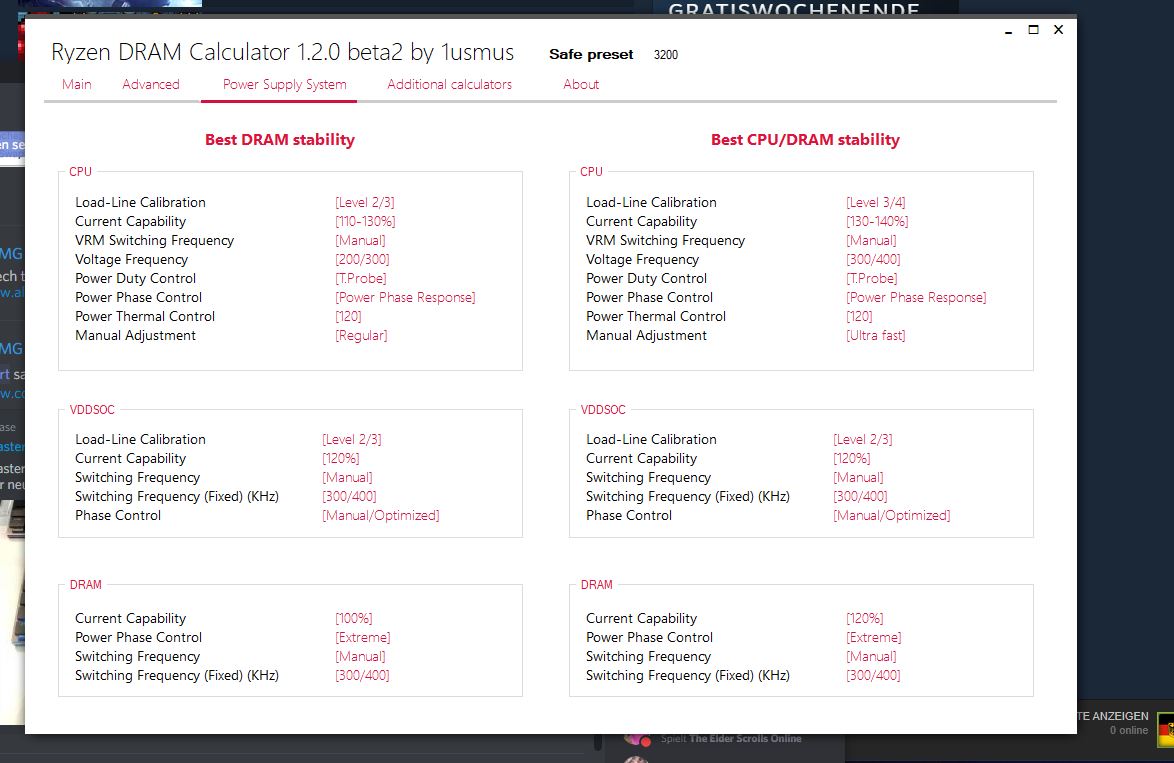This screenshot has width=1174, height=763.
Task: Open the Advanced tab
Action: (150, 85)
